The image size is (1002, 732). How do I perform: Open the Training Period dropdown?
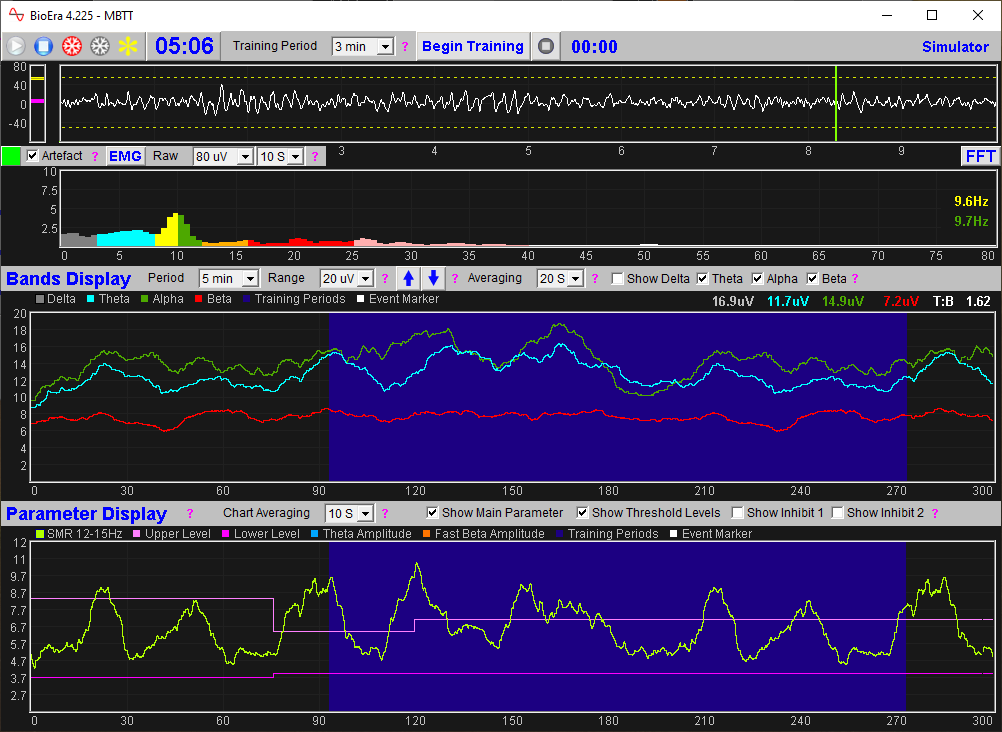[x=362, y=45]
